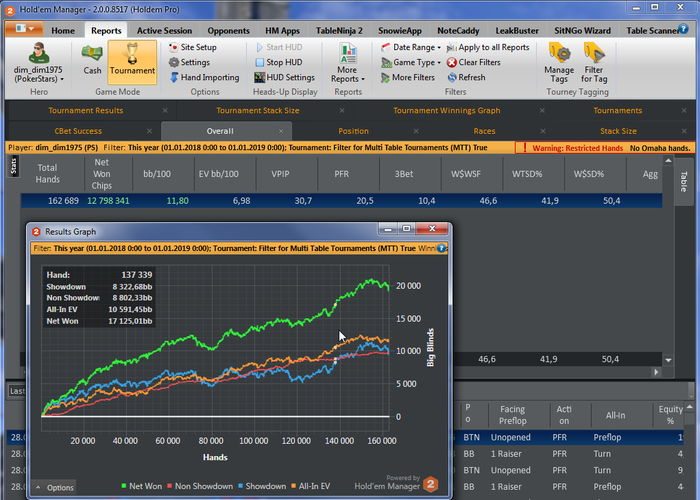Close the CBet Success tab
The image size is (700, 500).
point(150,131)
